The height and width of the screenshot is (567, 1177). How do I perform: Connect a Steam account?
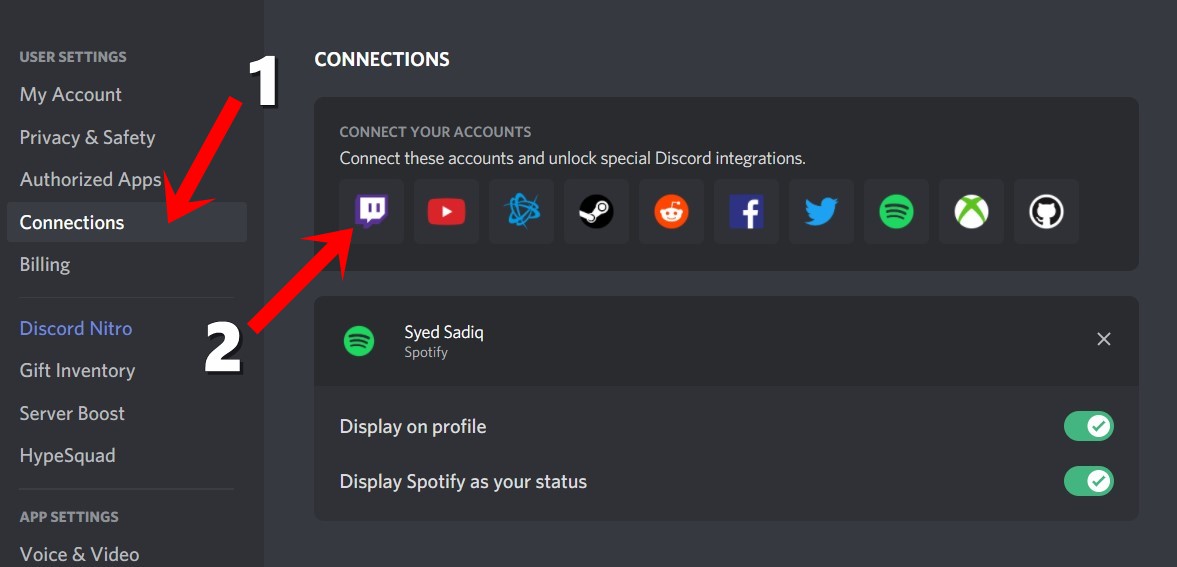coord(596,211)
